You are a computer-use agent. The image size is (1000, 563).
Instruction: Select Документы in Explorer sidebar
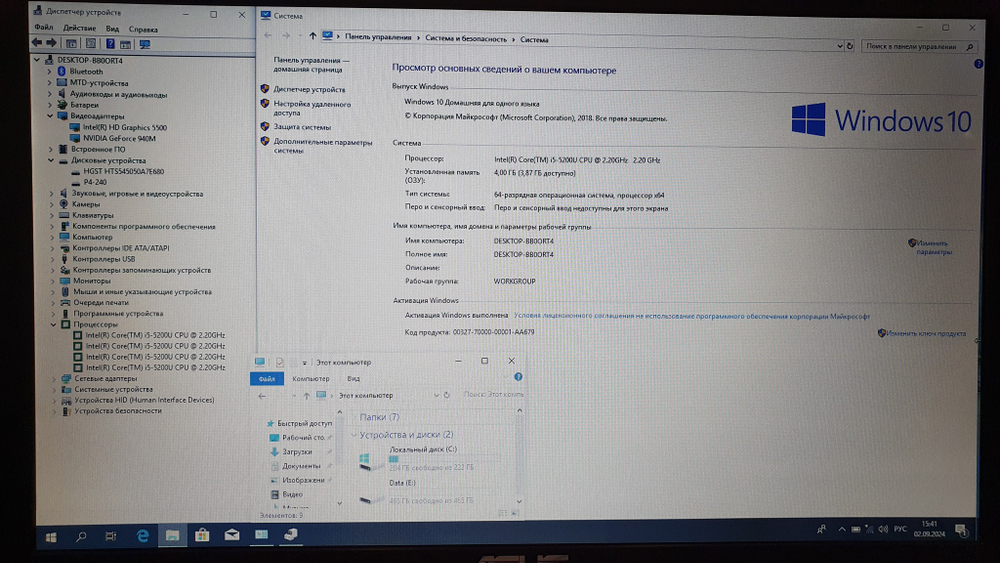301,466
